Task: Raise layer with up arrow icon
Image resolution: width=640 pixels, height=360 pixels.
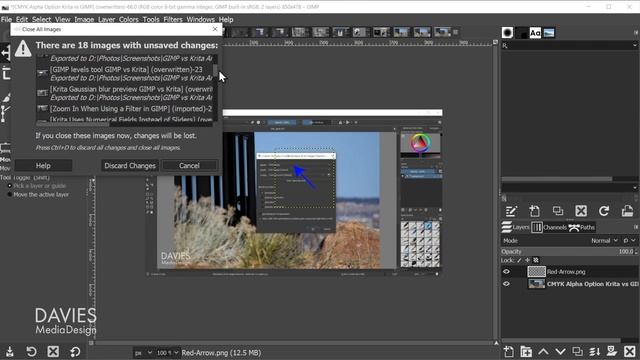Action: pyautogui.click(x=543, y=351)
